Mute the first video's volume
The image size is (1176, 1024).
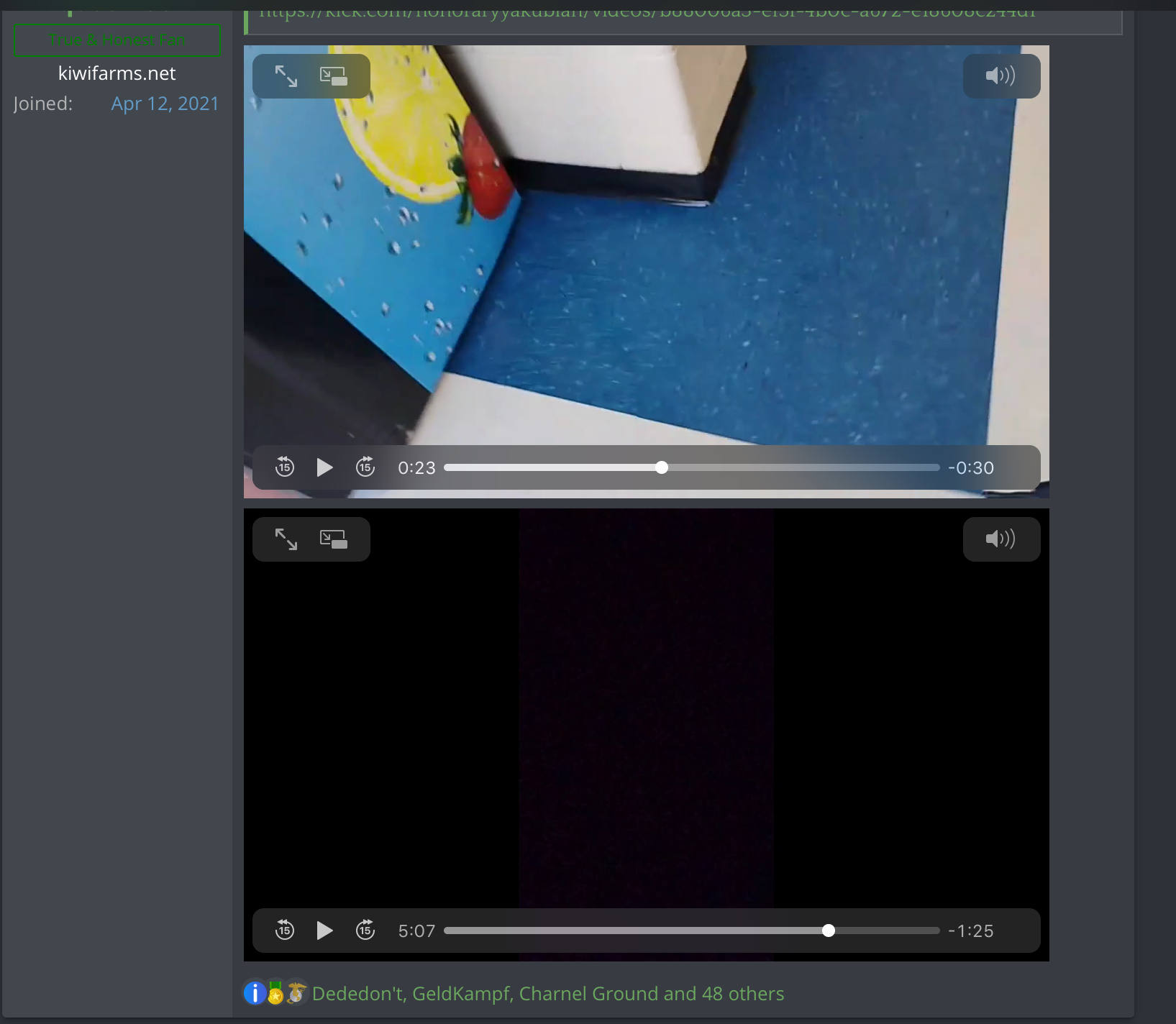pyautogui.click(x=1000, y=76)
